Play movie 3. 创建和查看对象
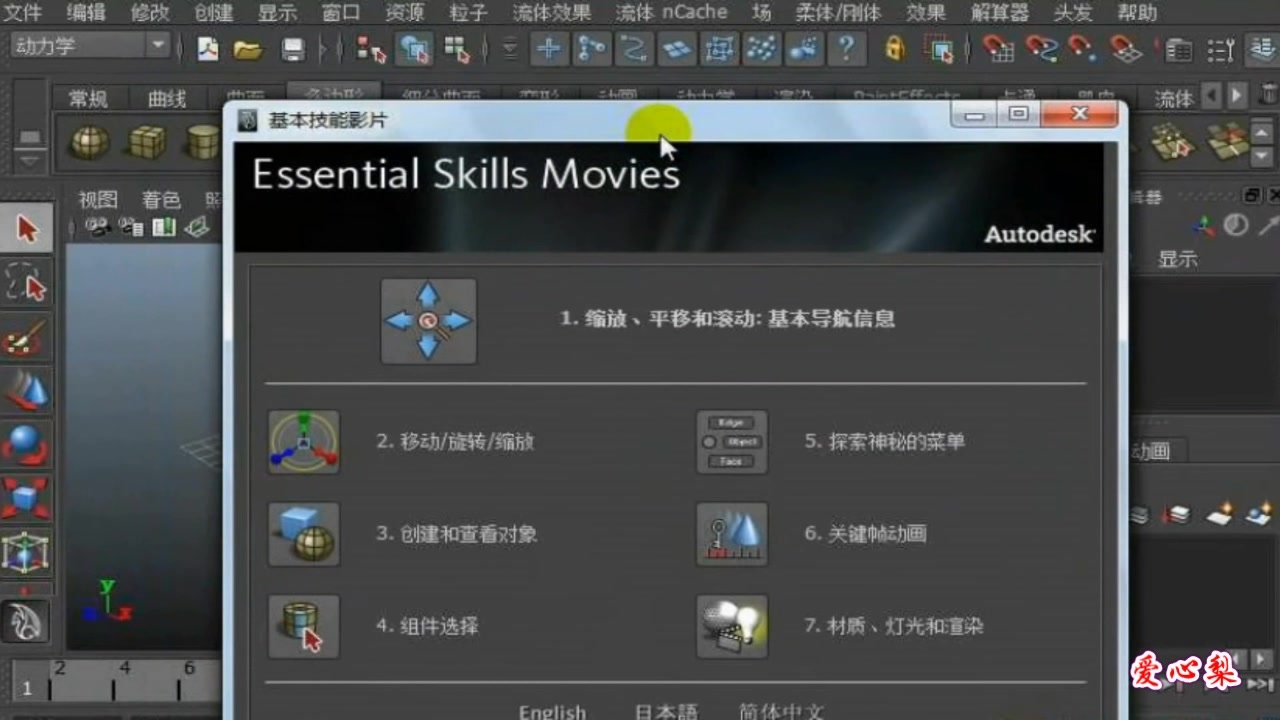This screenshot has height=720, width=1280. click(456, 534)
